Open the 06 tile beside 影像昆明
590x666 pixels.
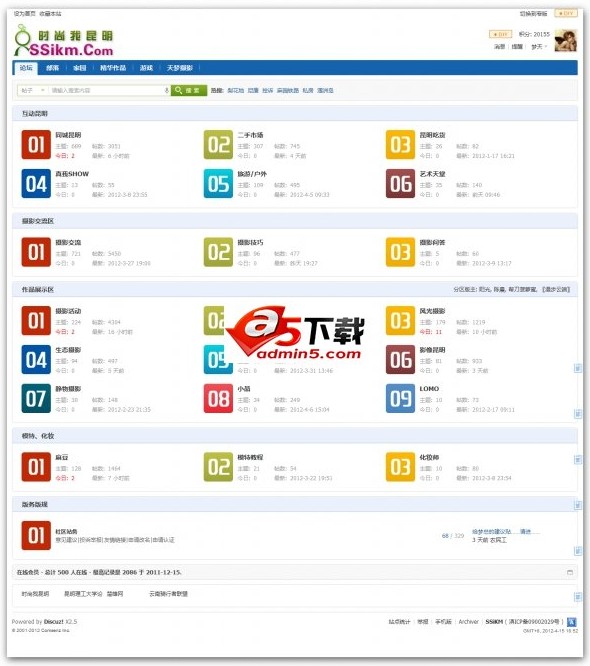coord(400,359)
